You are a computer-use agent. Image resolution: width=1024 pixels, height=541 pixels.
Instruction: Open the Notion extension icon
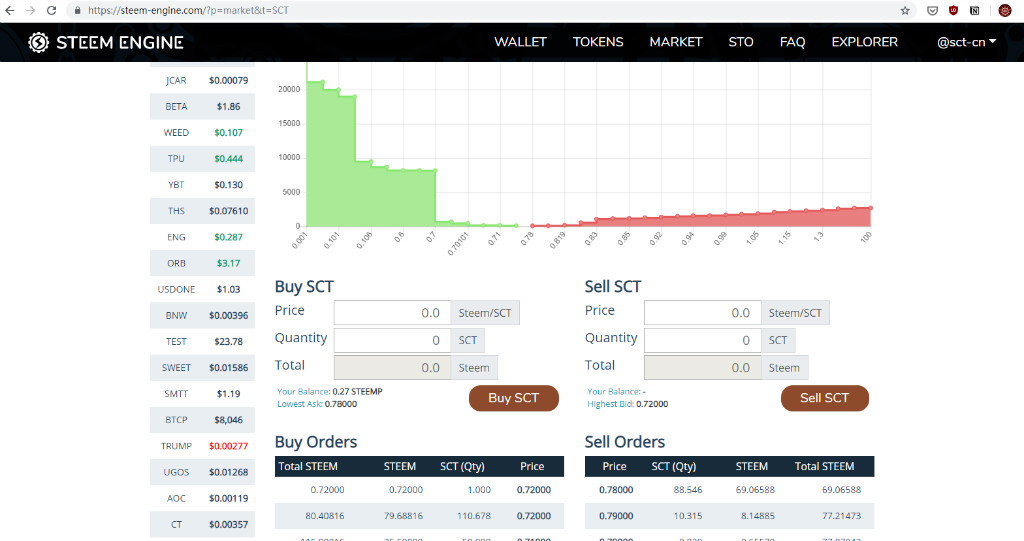coord(974,10)
